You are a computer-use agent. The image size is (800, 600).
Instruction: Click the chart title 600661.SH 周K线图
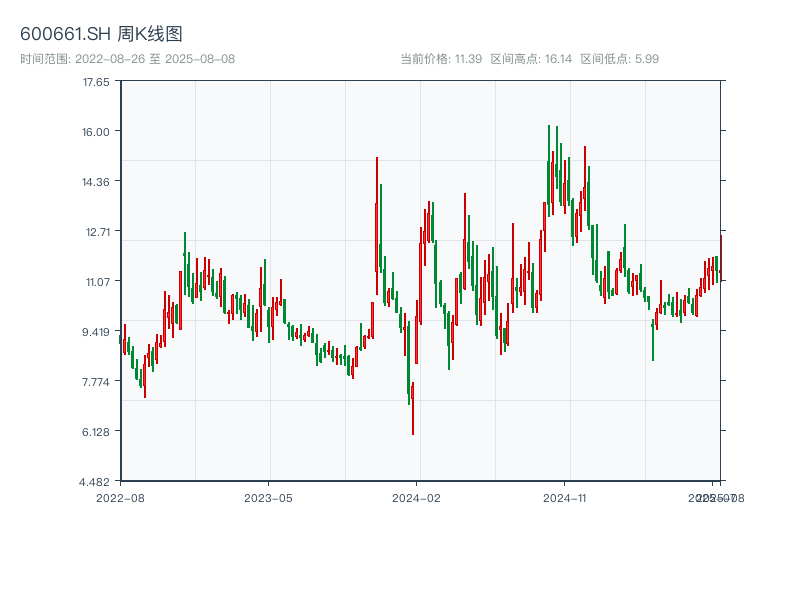coord(101,34)
